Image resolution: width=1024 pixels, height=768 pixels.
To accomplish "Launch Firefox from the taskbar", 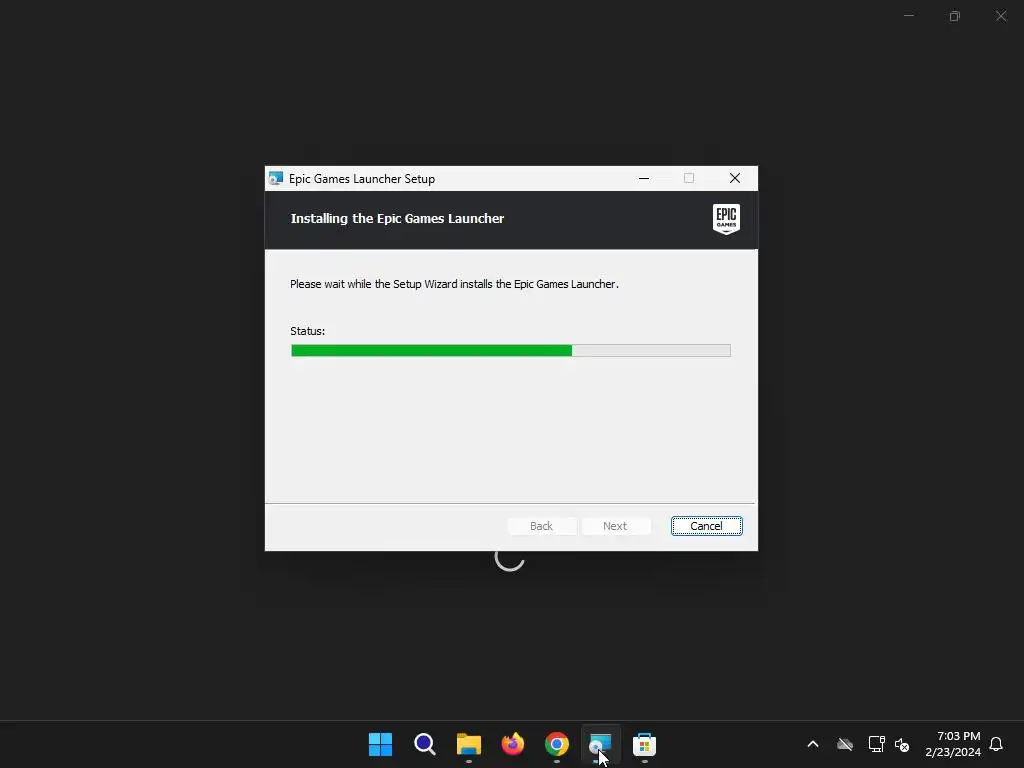I will [513, 744].
